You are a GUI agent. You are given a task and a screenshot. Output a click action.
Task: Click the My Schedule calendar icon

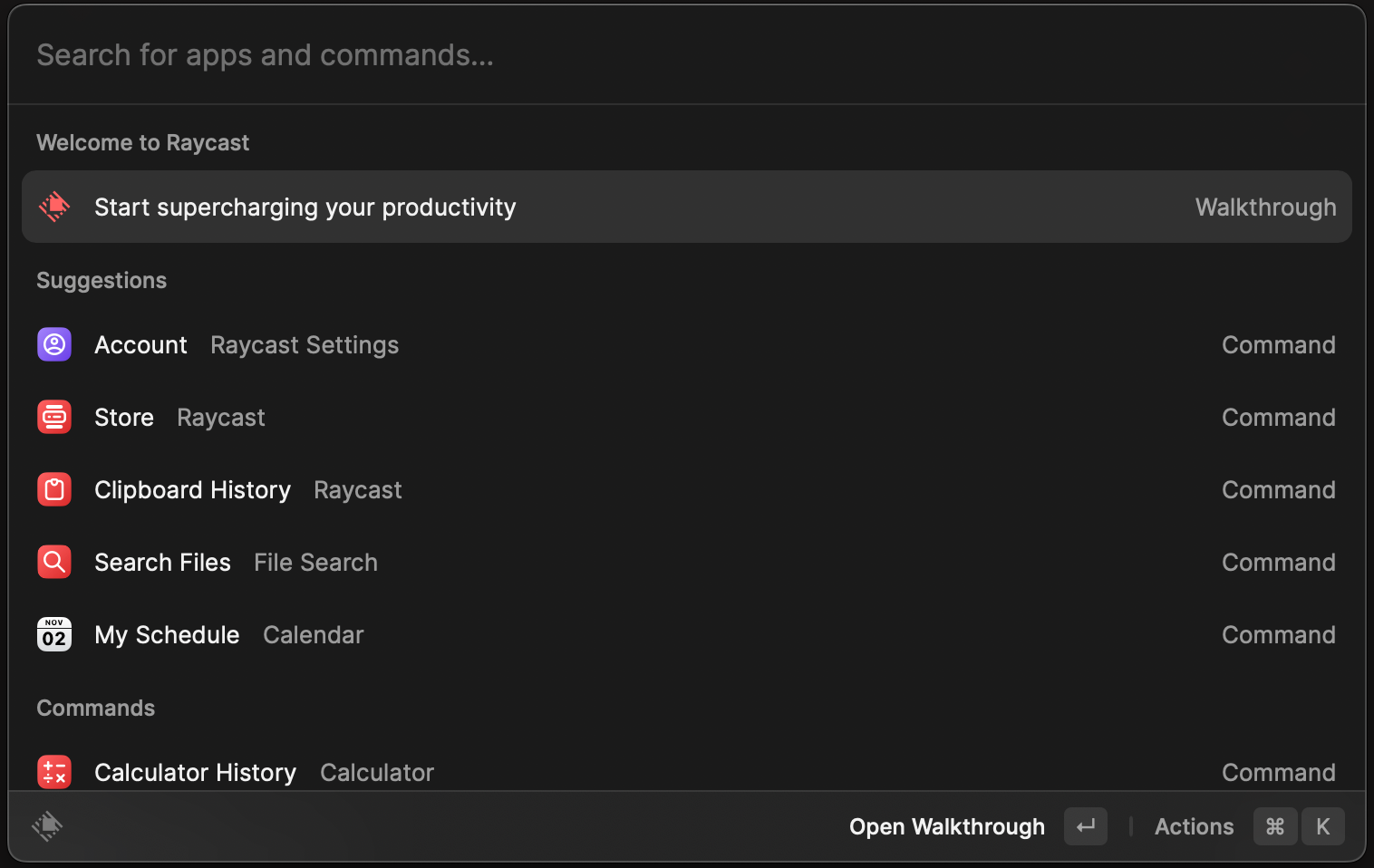54,634
